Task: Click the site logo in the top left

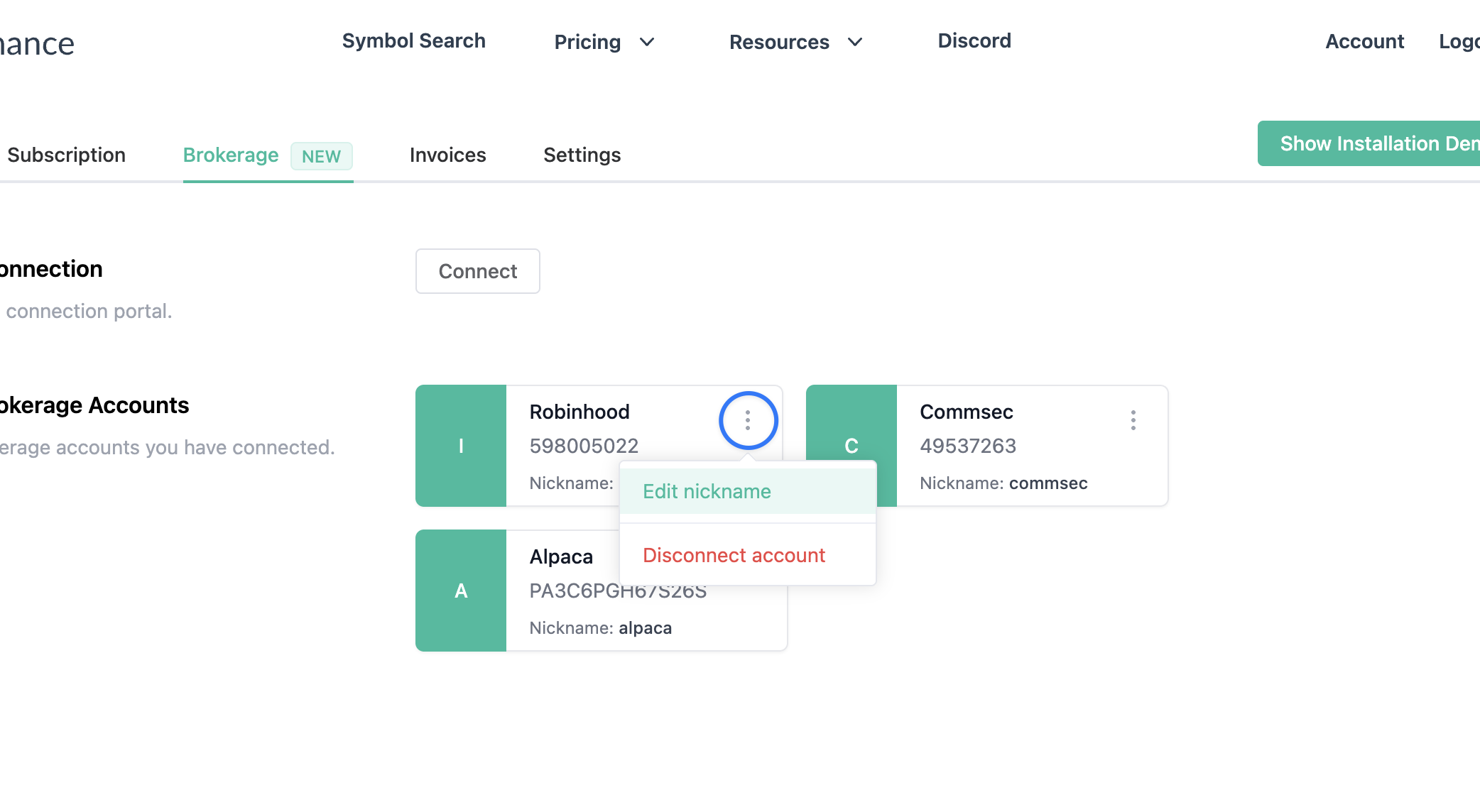Action: point(36,43)
